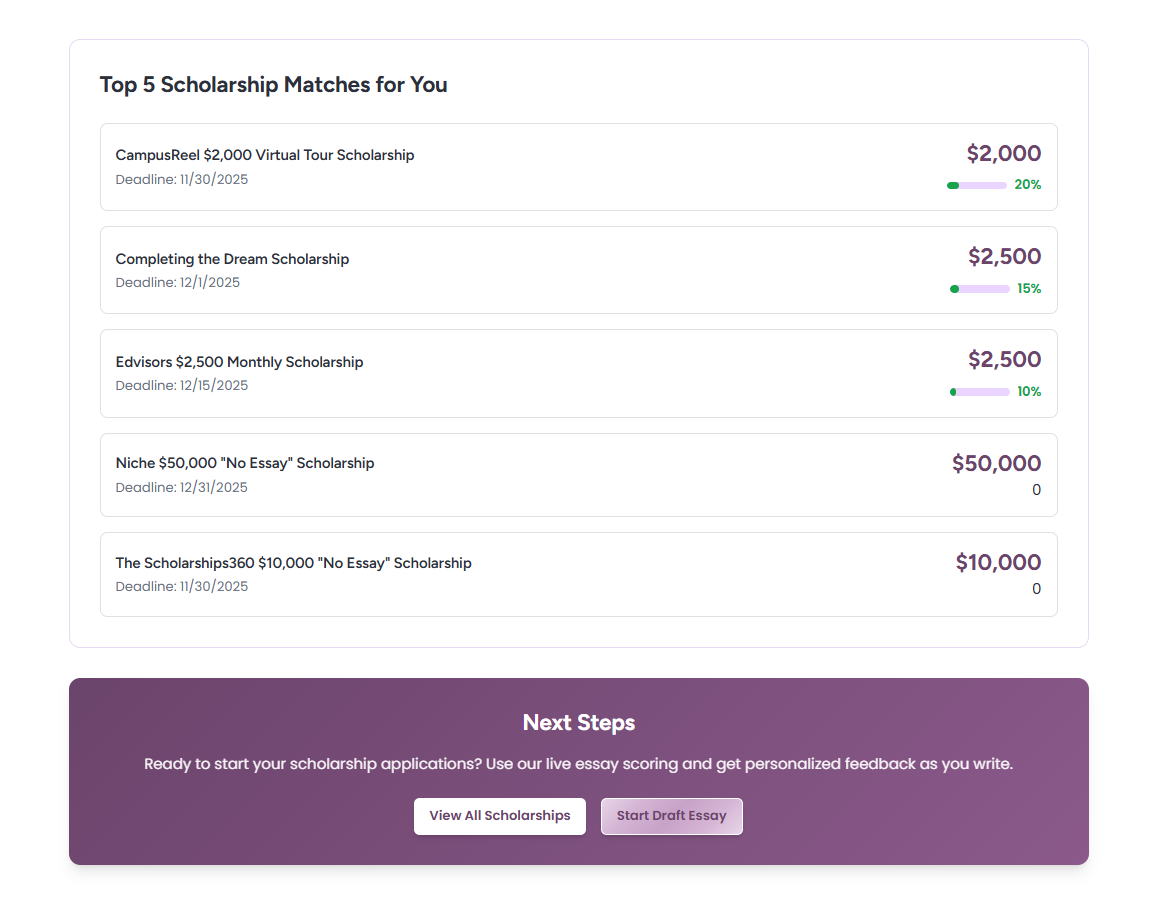The image size is (1163, 906).
Task: Open the Scholarships360 $10,000 "No Essay" Scholarship
Action: tap(293, 563)
